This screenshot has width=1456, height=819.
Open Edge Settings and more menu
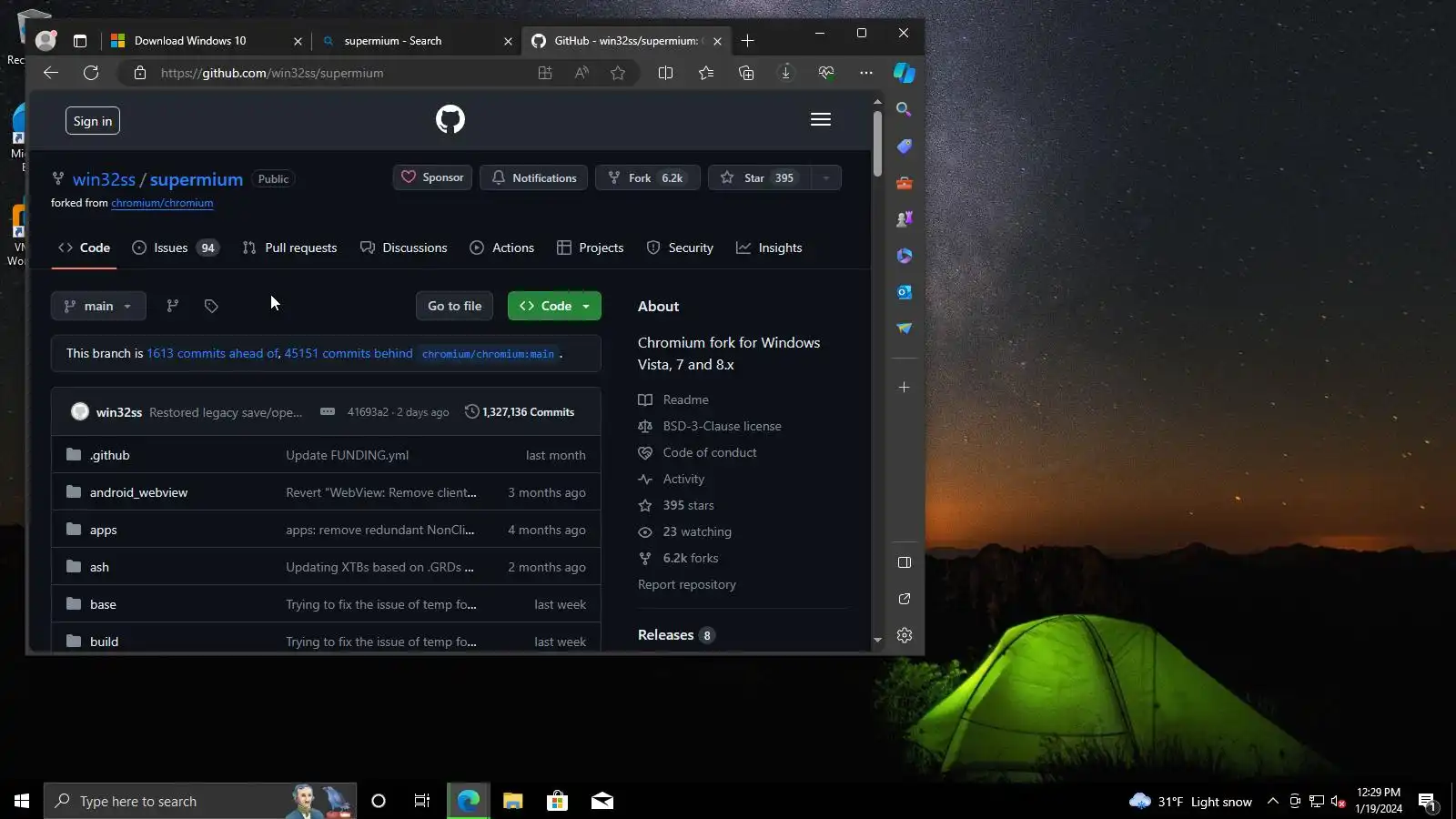point(866,73)
